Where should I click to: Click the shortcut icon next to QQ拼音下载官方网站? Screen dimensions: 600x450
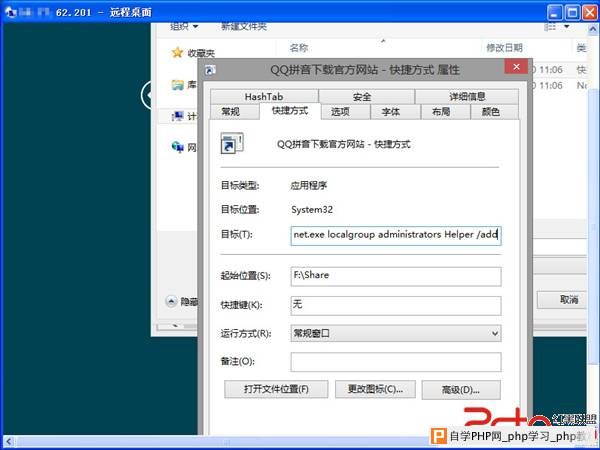pyautogui.click(x=232, y=143)
